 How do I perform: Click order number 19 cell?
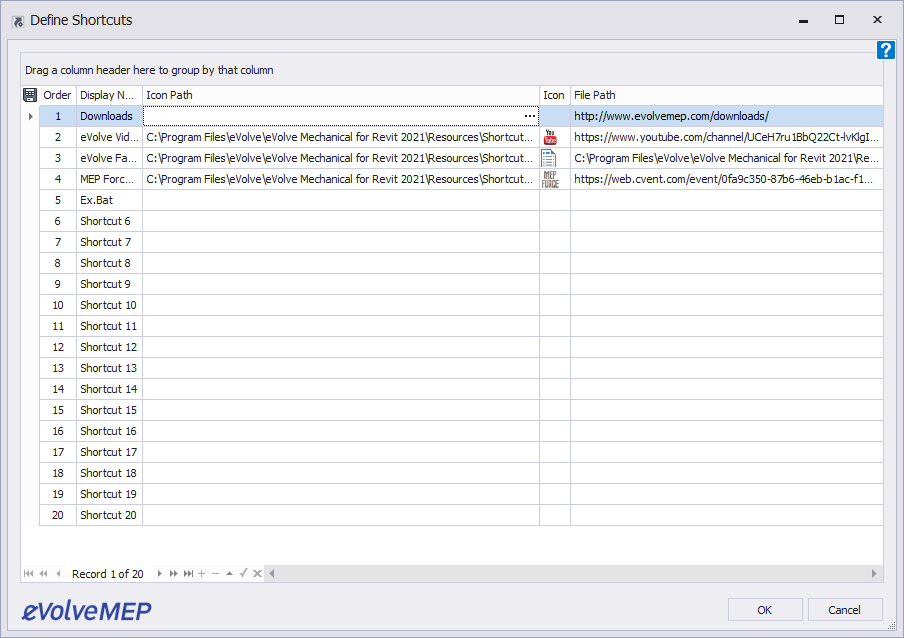tap(58, 494)
